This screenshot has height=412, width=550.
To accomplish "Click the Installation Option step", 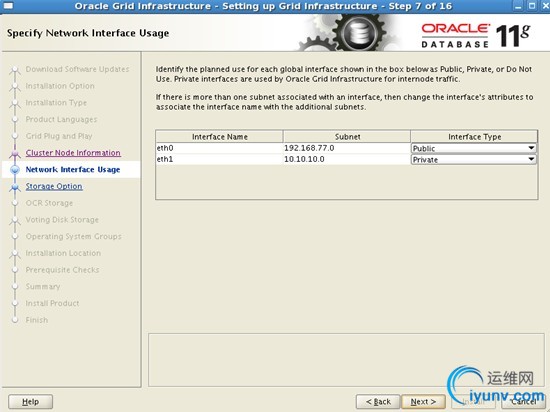I will [x=60, y=86].
